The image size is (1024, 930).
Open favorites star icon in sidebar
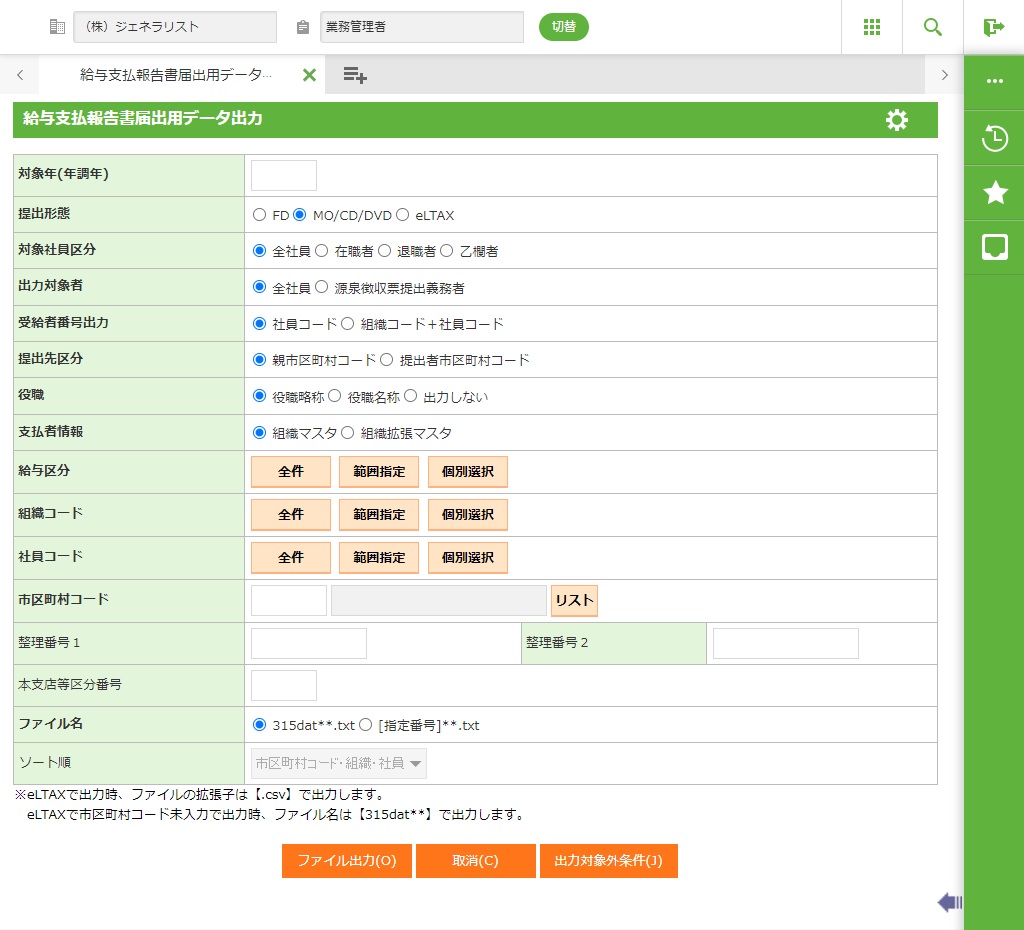click(x=994, y=193)
